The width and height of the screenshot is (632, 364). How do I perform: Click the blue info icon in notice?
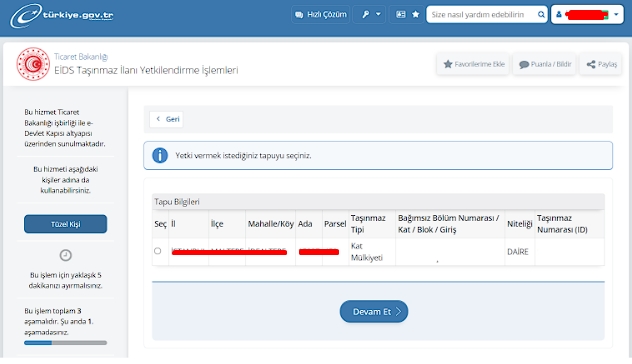coord(160,155)
